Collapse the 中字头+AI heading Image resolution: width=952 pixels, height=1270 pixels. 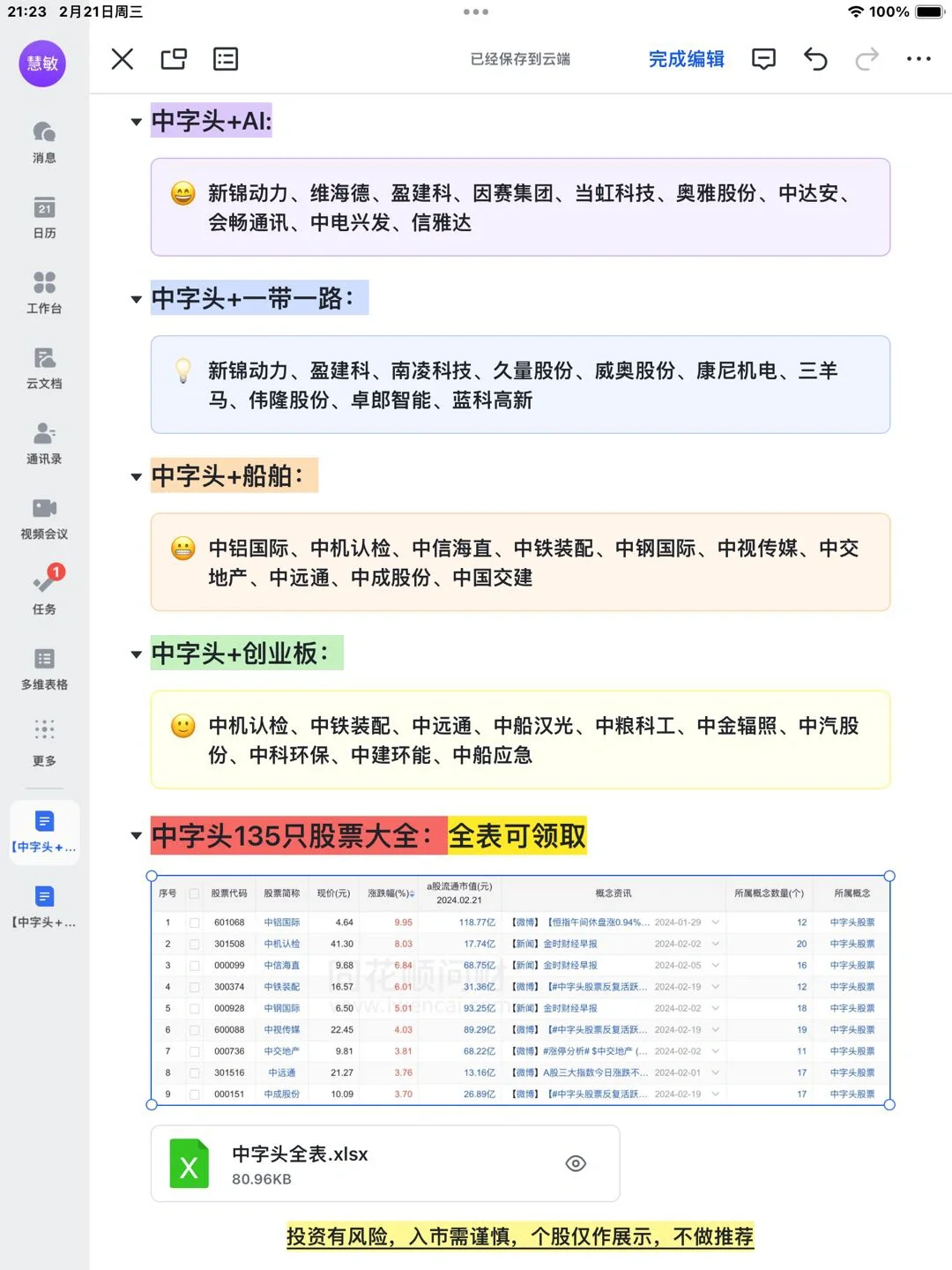click(137, 122)
